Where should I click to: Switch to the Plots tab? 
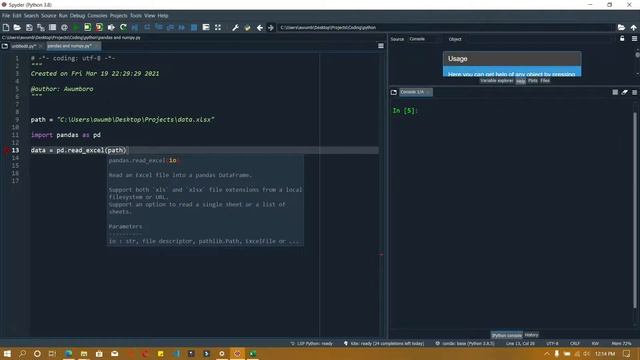533,81
